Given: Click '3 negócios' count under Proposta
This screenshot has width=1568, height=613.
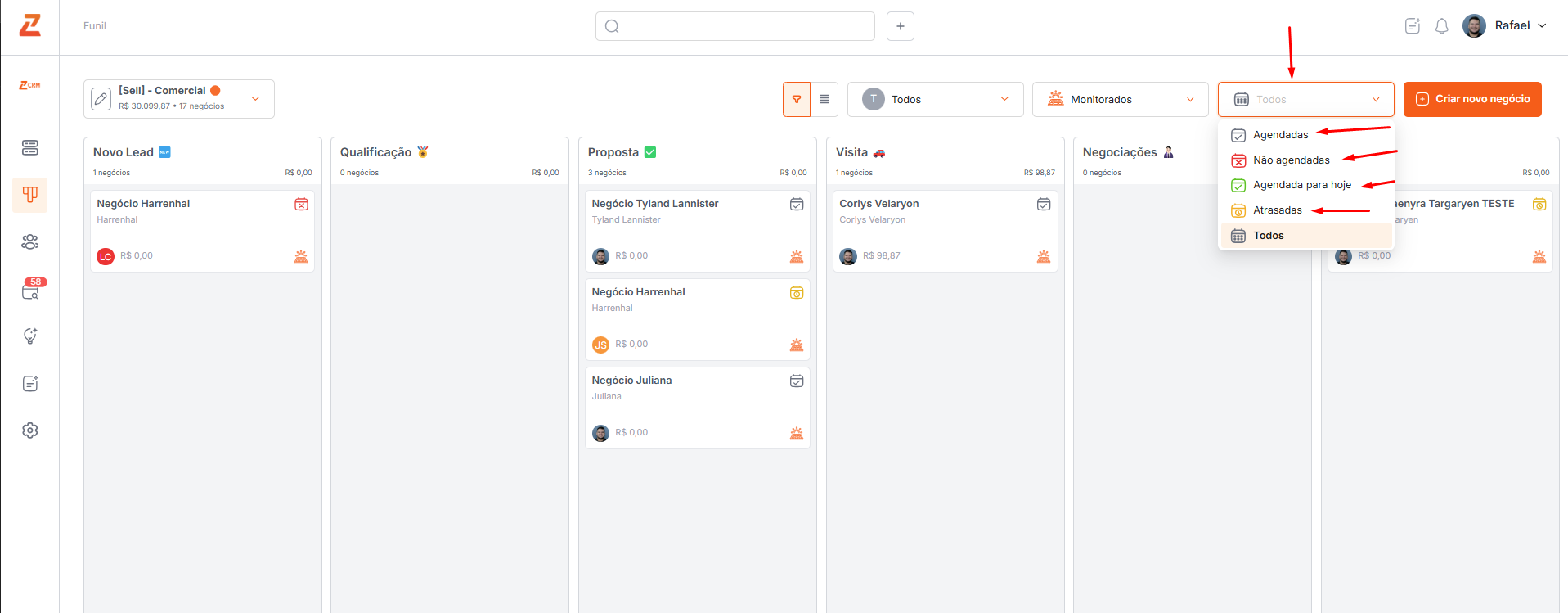Looking at the screenshot, I should (x=607, y=173).
